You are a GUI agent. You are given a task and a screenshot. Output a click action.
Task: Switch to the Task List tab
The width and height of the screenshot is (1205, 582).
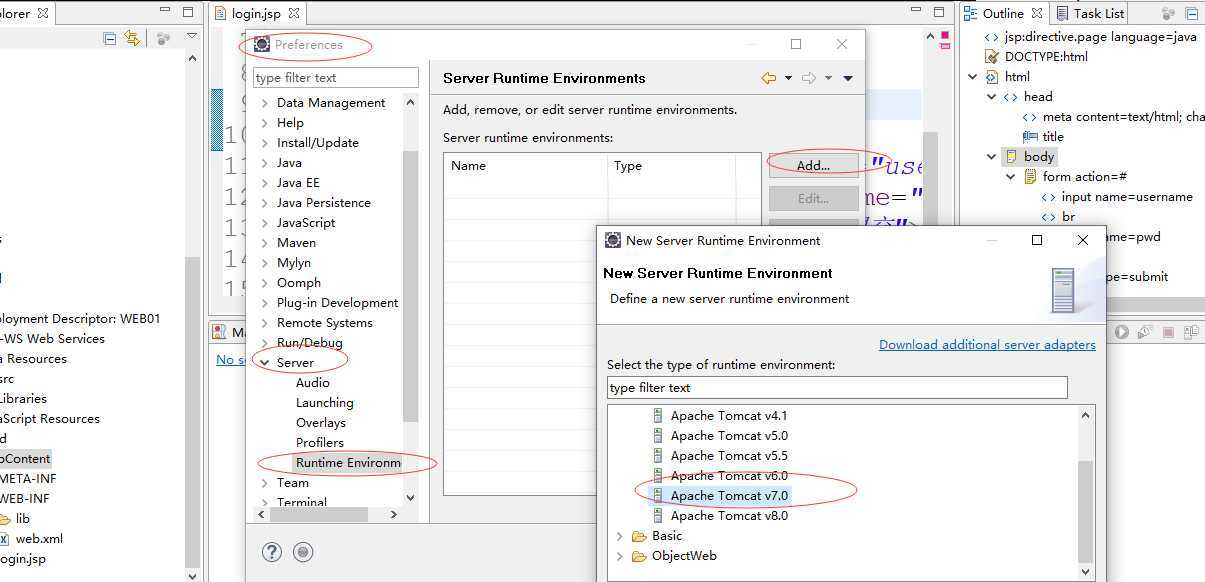pyautogui.click(x=1098, y=13)
